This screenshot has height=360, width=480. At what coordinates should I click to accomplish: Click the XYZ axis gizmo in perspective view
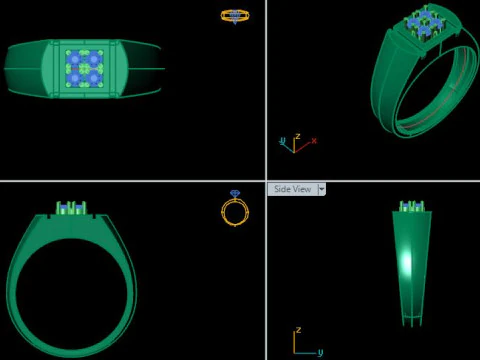(297, 143)
